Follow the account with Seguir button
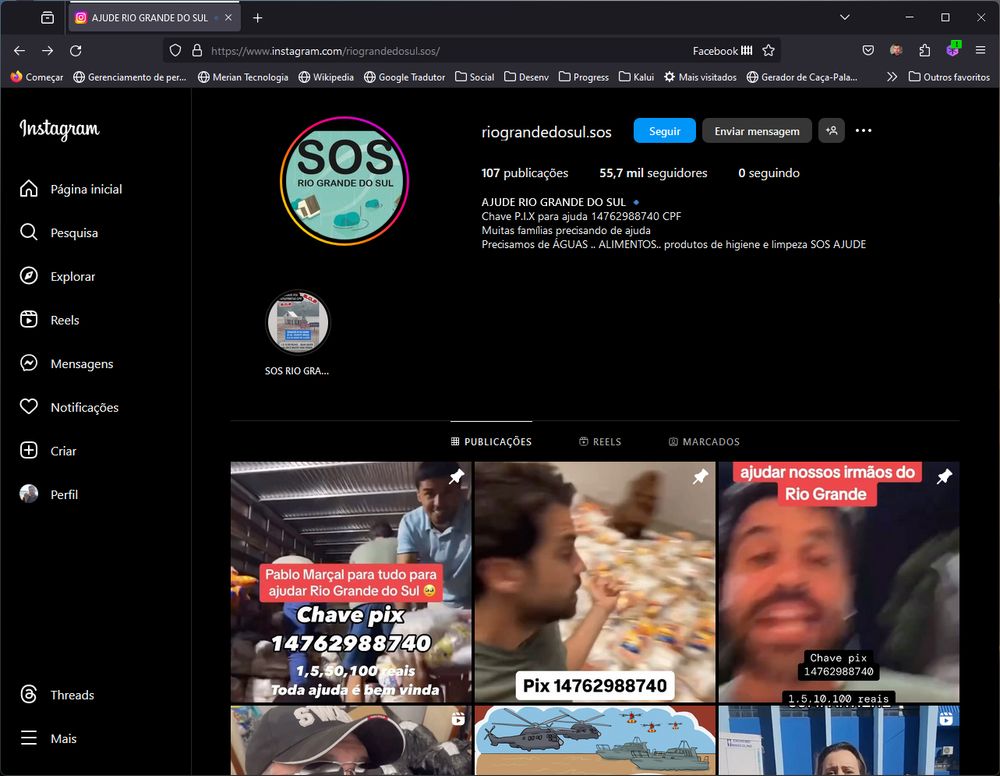Viewport: 1000px width, 776px height. click(665, 131)
